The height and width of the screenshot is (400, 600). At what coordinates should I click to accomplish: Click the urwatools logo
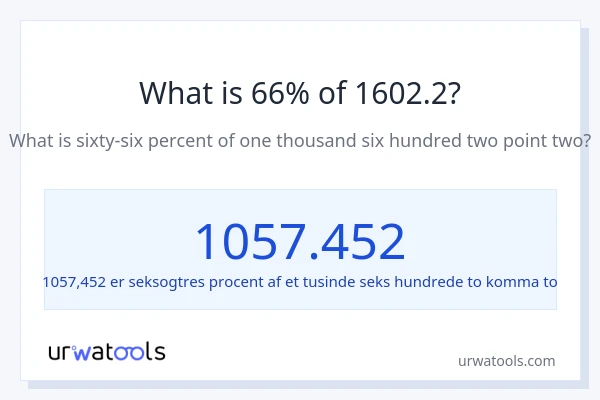click(107, 351)
